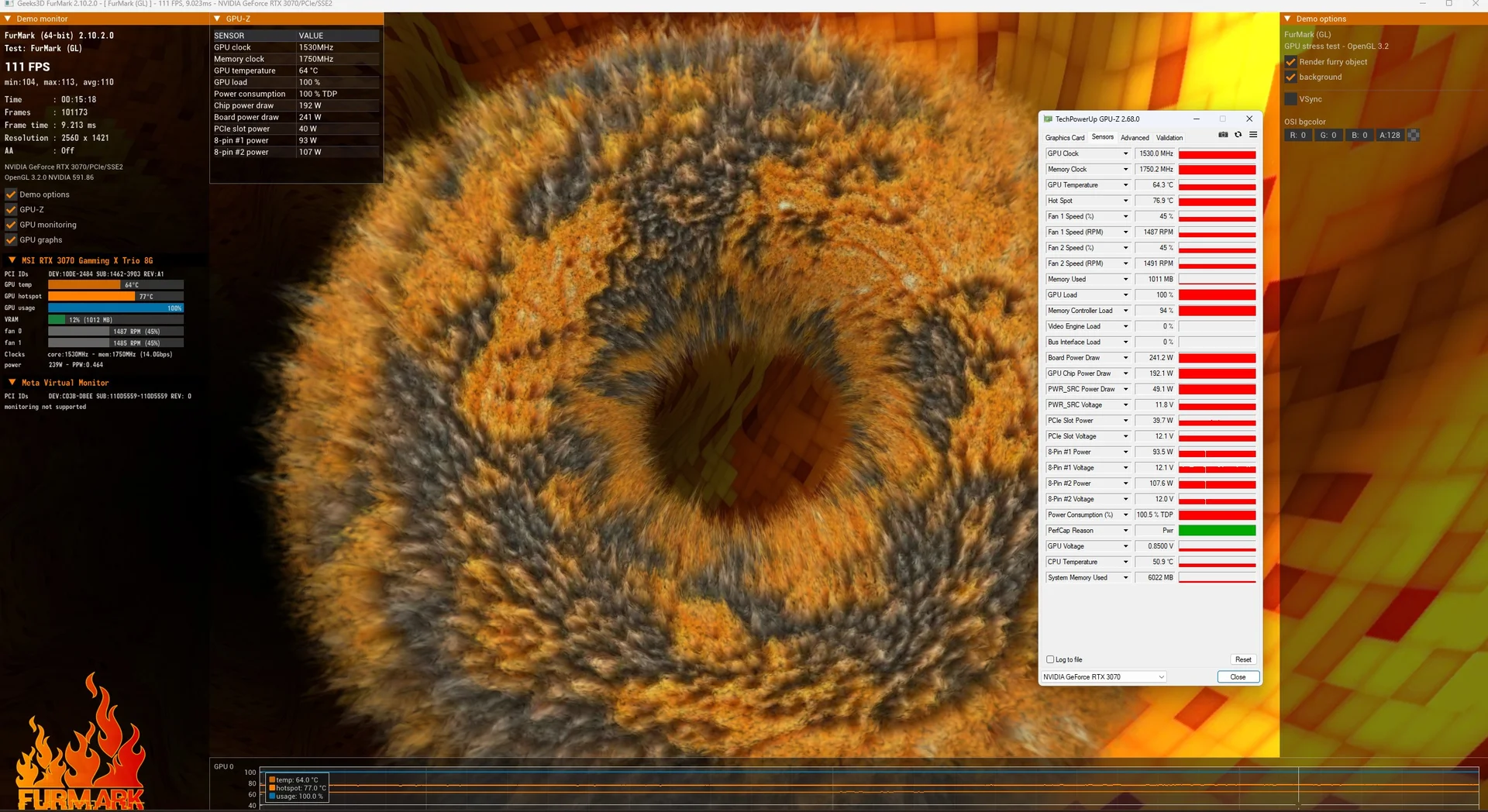Minimize the FurMark main window

pyautogui.click(x=1423, y=4)
